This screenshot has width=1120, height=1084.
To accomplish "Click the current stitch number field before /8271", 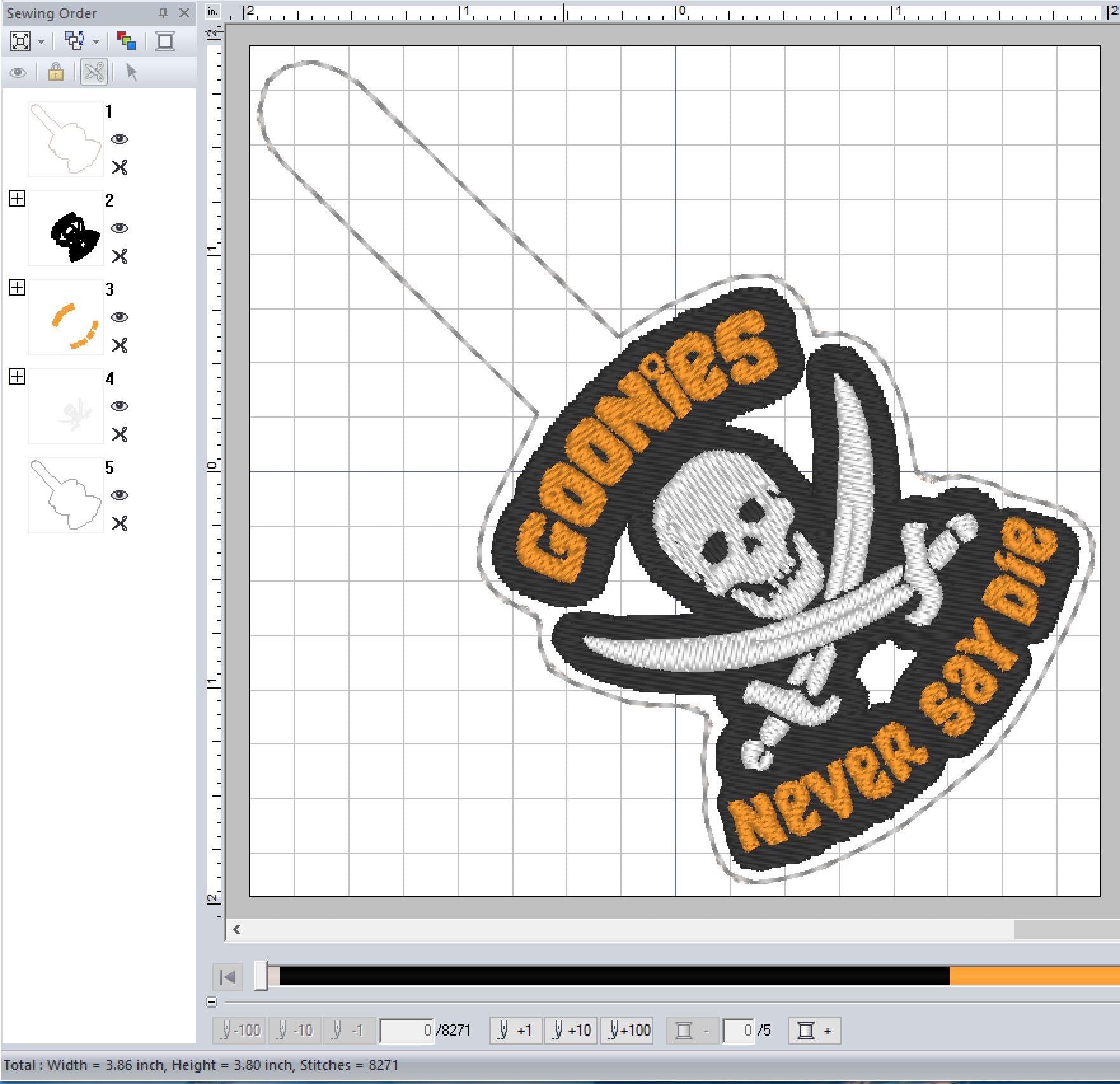I will [x=407, y=1031].
